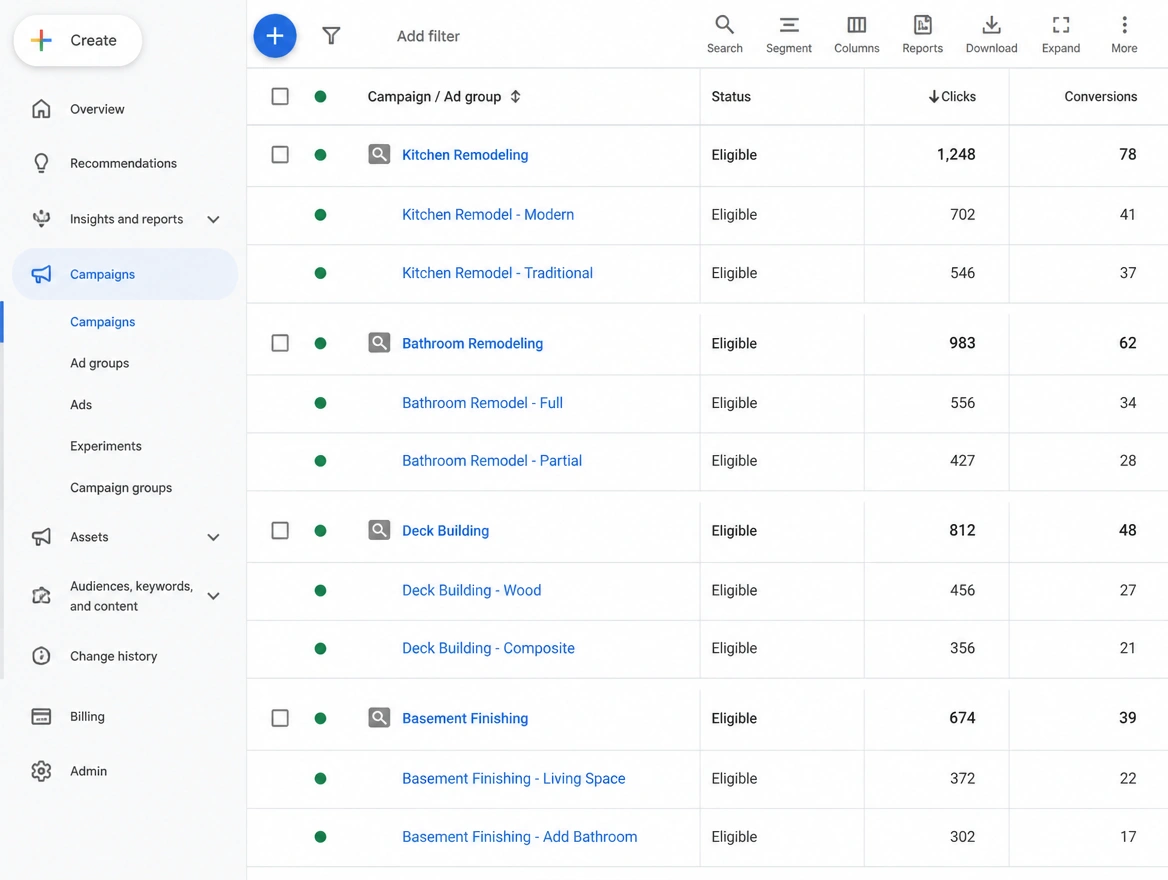Screen dimensions: 1168x880
Task: Open the Segment toolbar option
Action: (x=789, y=34)
